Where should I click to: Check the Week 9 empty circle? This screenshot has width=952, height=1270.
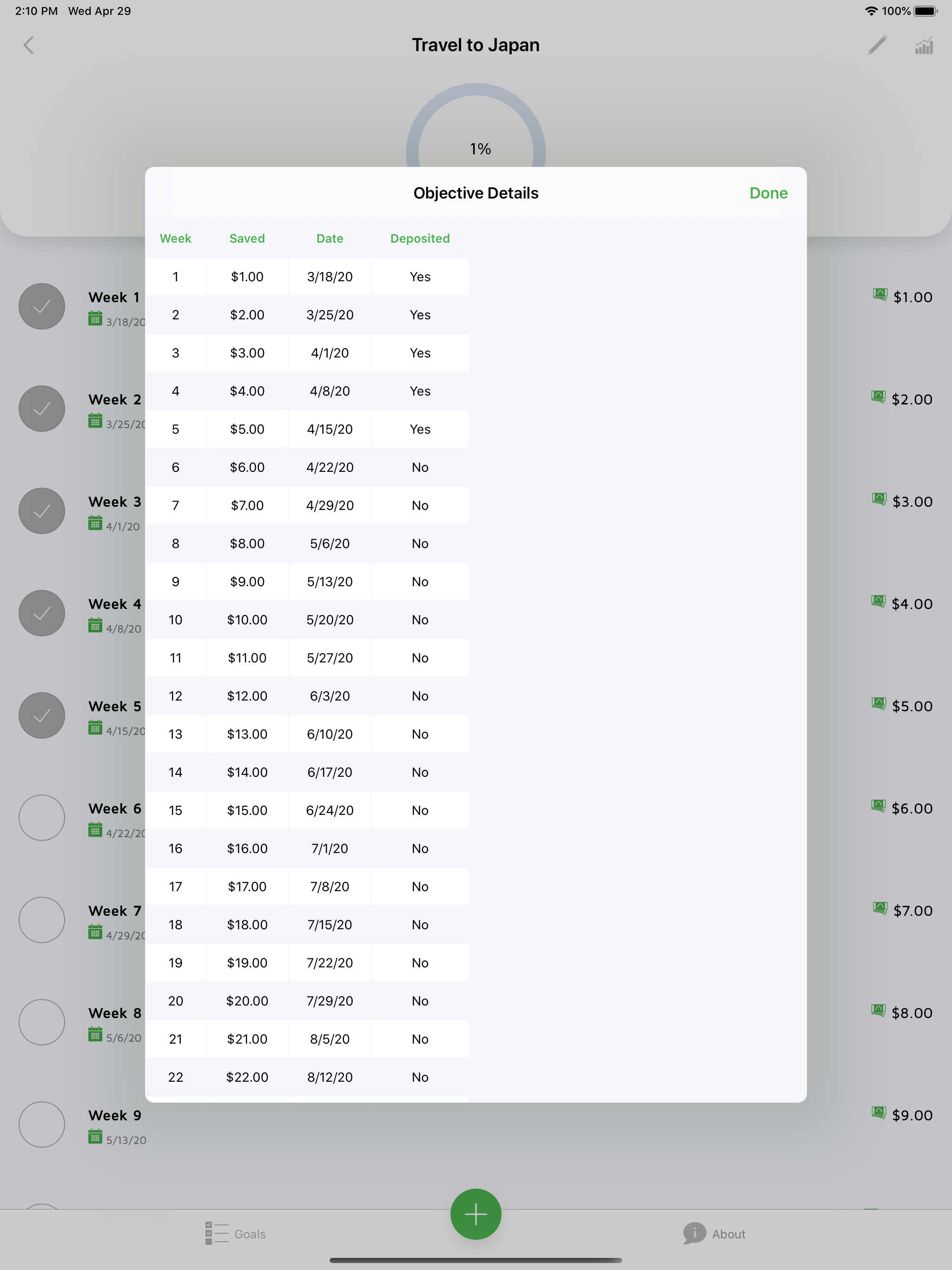41,1124
